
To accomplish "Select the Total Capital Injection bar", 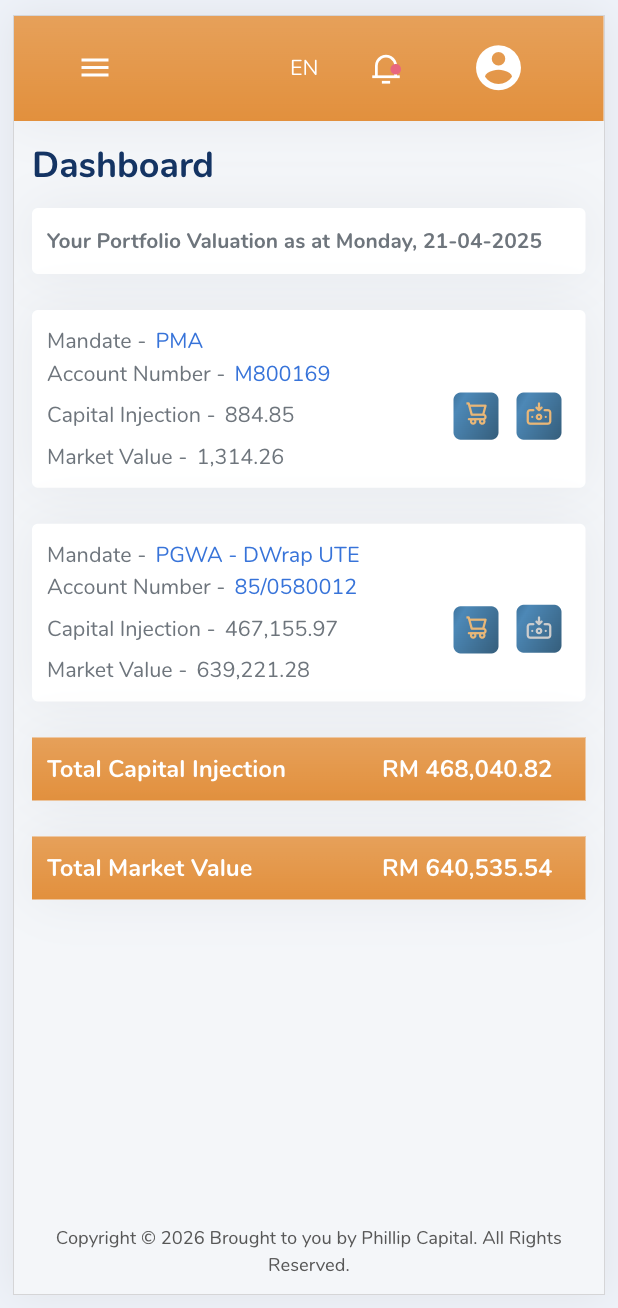I will coord(308,769).
